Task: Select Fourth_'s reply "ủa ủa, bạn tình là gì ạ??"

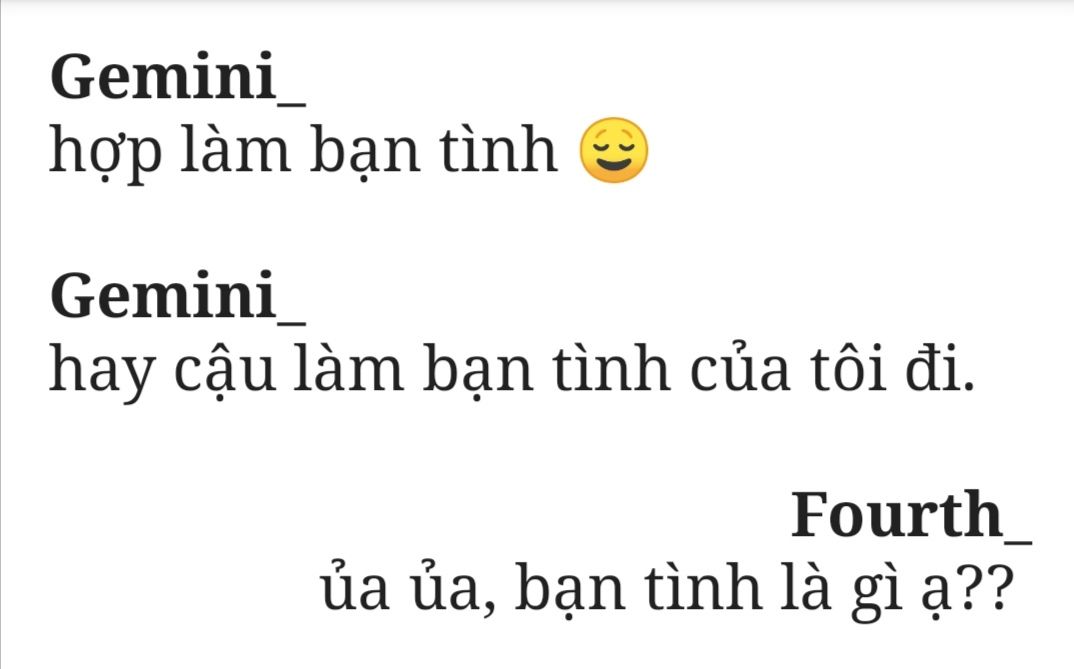Action: click(667, 589)
